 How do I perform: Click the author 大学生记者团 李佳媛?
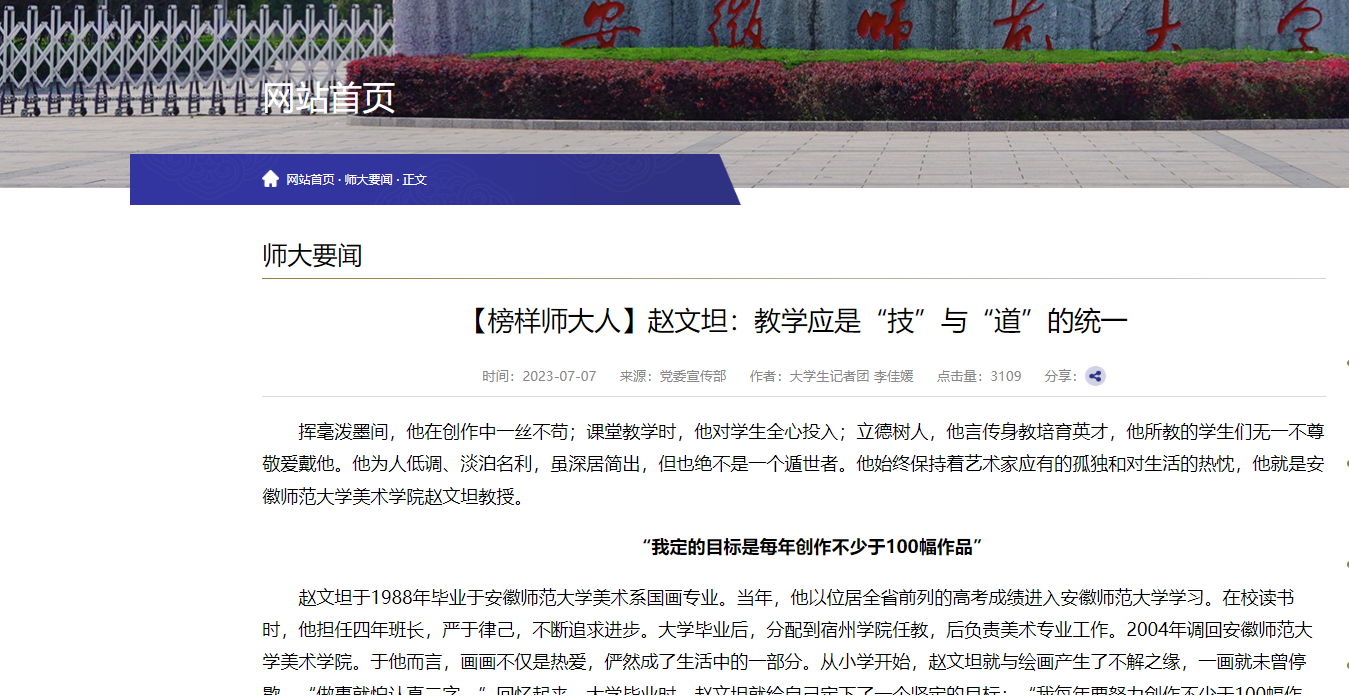click(851, 376)
